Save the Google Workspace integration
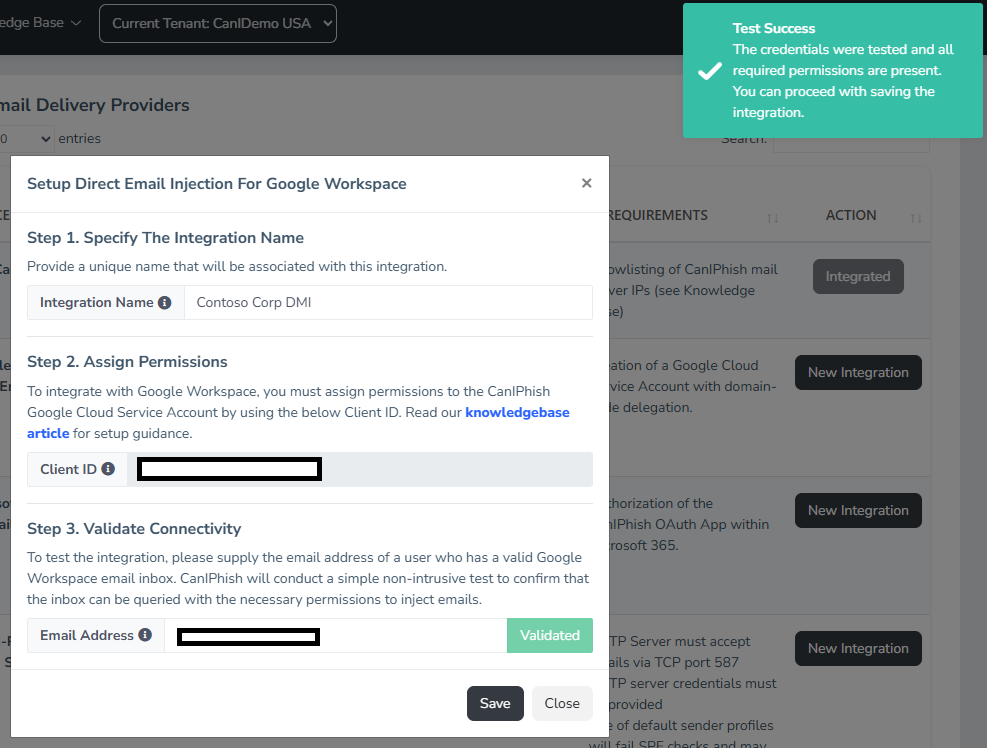The width and height of the screenshot is (987, 748). click(x=495, y=703)
